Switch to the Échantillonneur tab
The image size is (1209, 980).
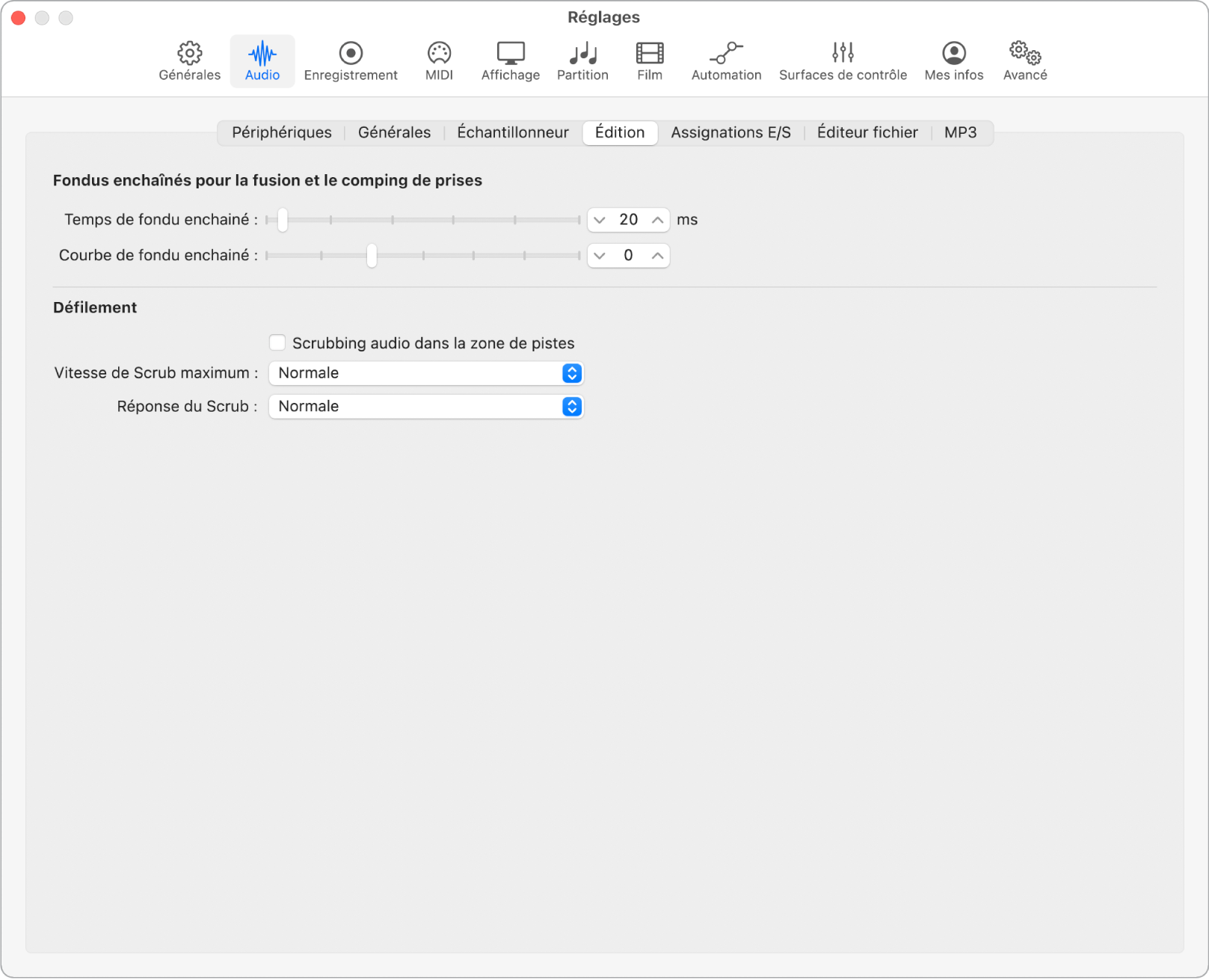click(512, 133)
